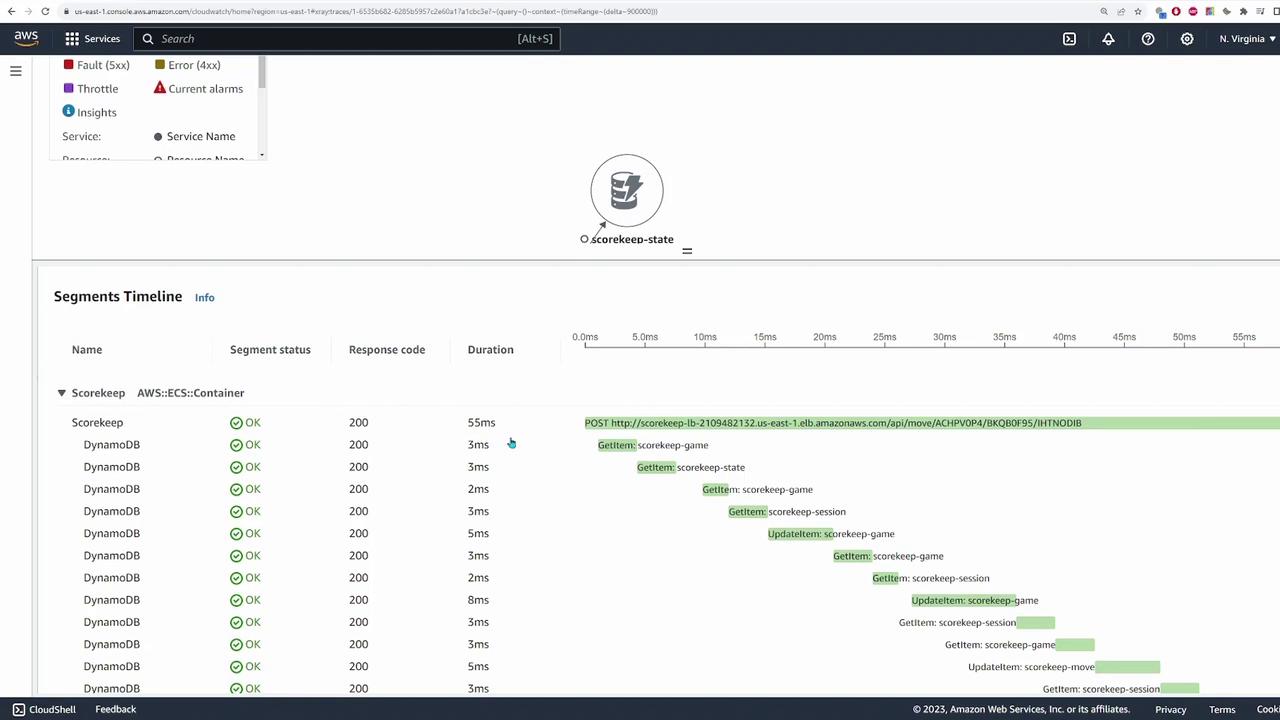This screenshot has height=720, width=1280.
Task: Open the Info link beside Segments Timeline
Action: 204,297
